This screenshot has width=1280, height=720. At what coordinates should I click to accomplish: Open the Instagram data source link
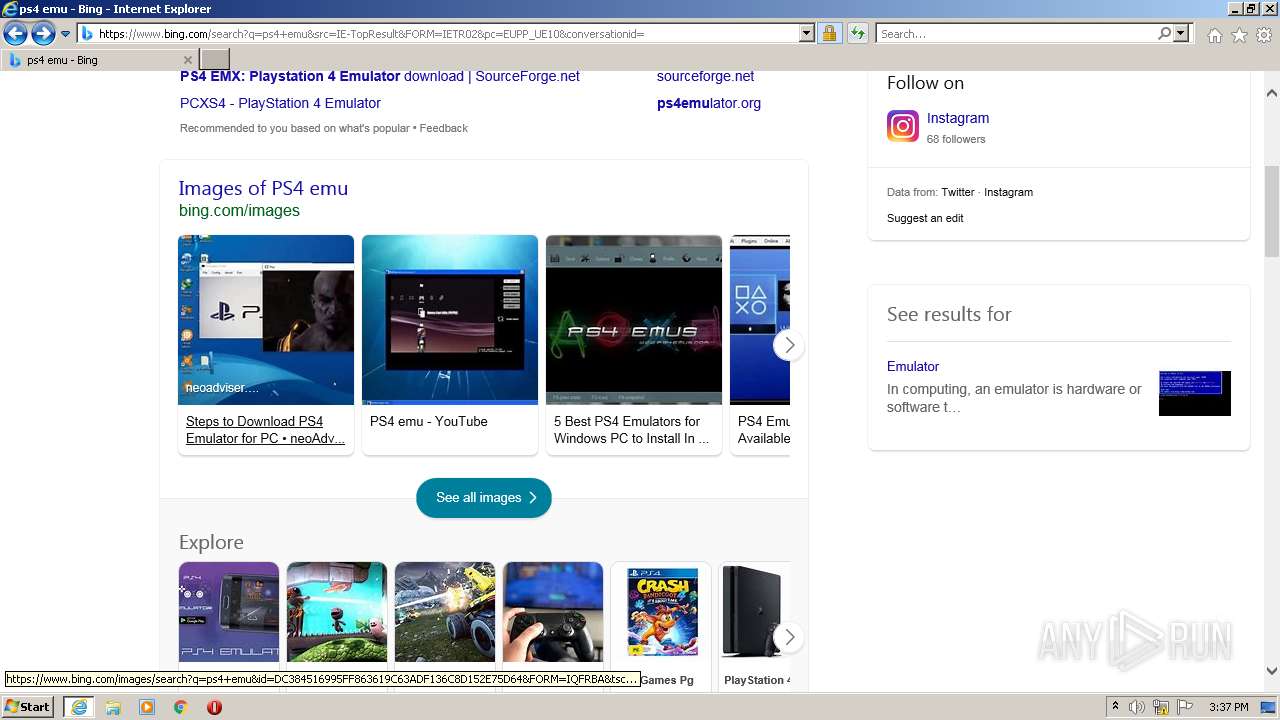[1008, 192]
